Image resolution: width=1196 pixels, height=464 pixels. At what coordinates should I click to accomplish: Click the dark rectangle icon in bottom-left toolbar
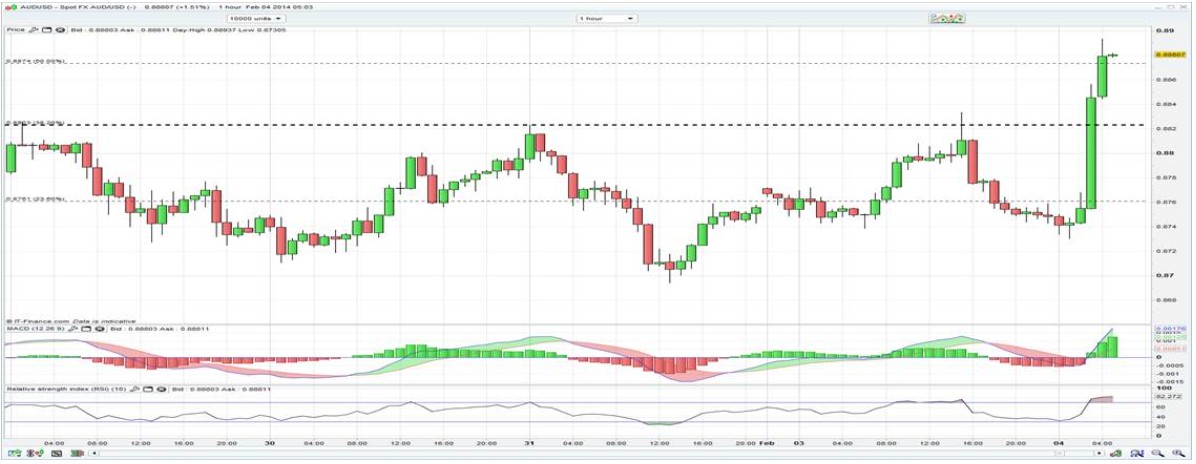click(56, 453)
